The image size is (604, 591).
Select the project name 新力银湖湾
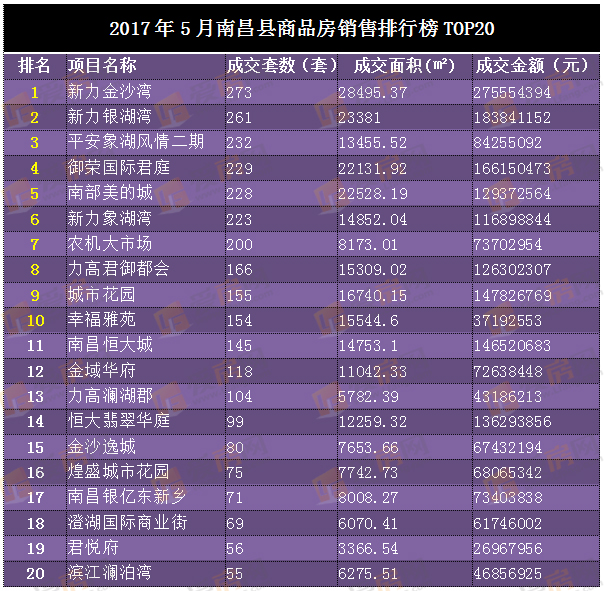pyautogui.click(x=110, y=117)
